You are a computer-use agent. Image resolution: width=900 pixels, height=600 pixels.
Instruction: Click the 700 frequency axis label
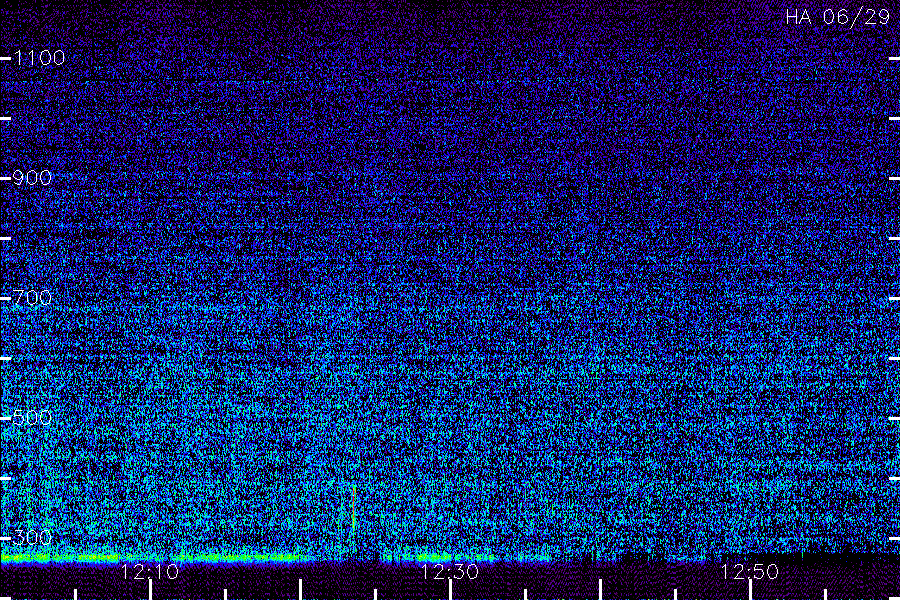coord(32,298)
